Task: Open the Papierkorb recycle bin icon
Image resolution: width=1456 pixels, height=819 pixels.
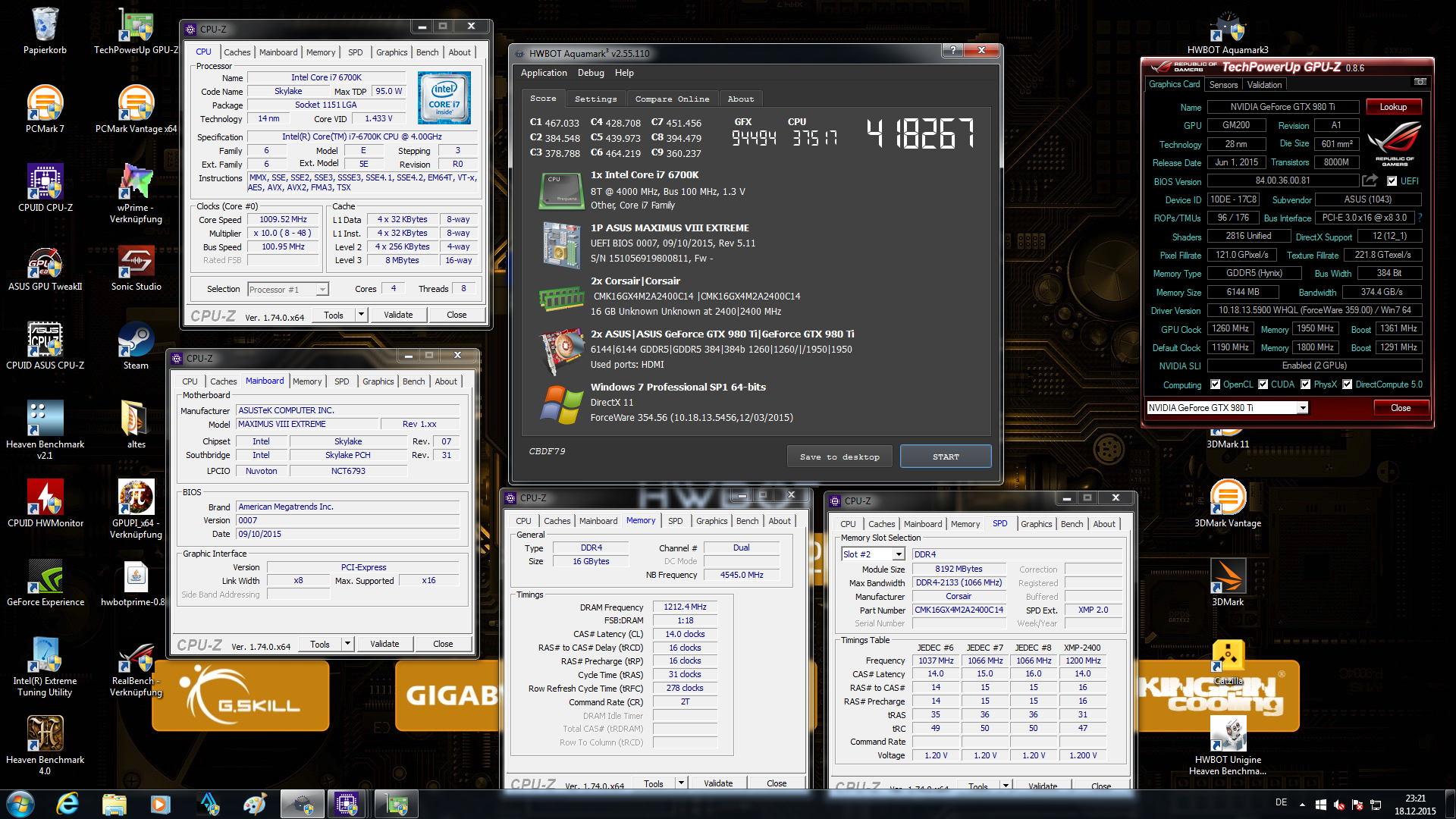Action: (x=45, y=31)
